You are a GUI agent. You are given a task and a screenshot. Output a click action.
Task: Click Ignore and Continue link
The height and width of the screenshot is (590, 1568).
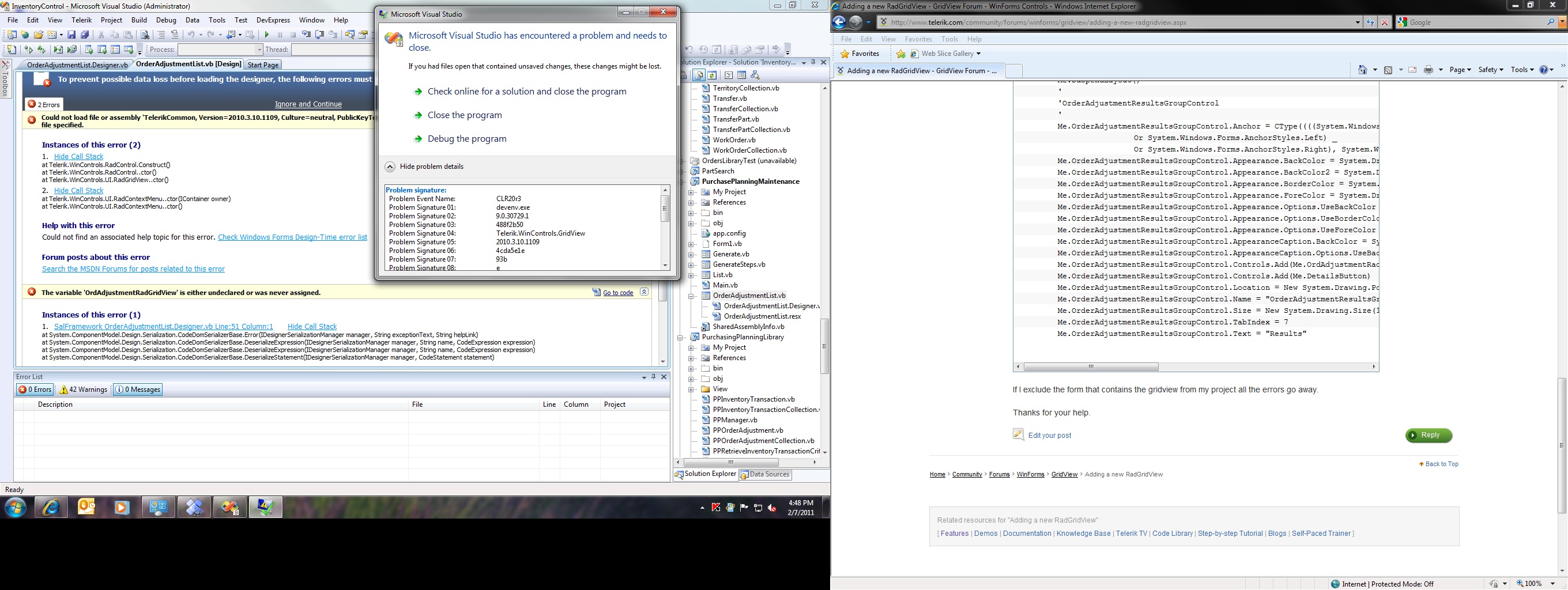pyautogui.click(x=308, y=105)
